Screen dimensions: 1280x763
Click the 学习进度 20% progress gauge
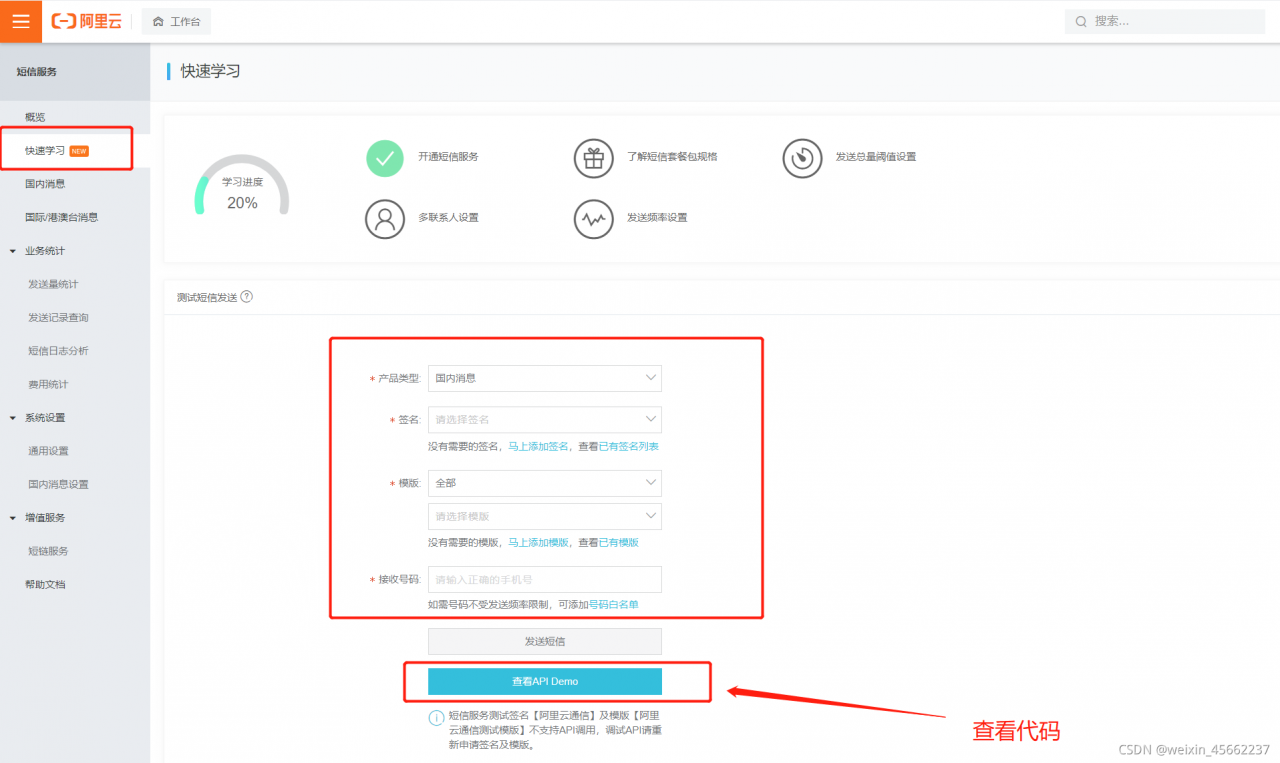pyautogui.click(x=242, y=186)
